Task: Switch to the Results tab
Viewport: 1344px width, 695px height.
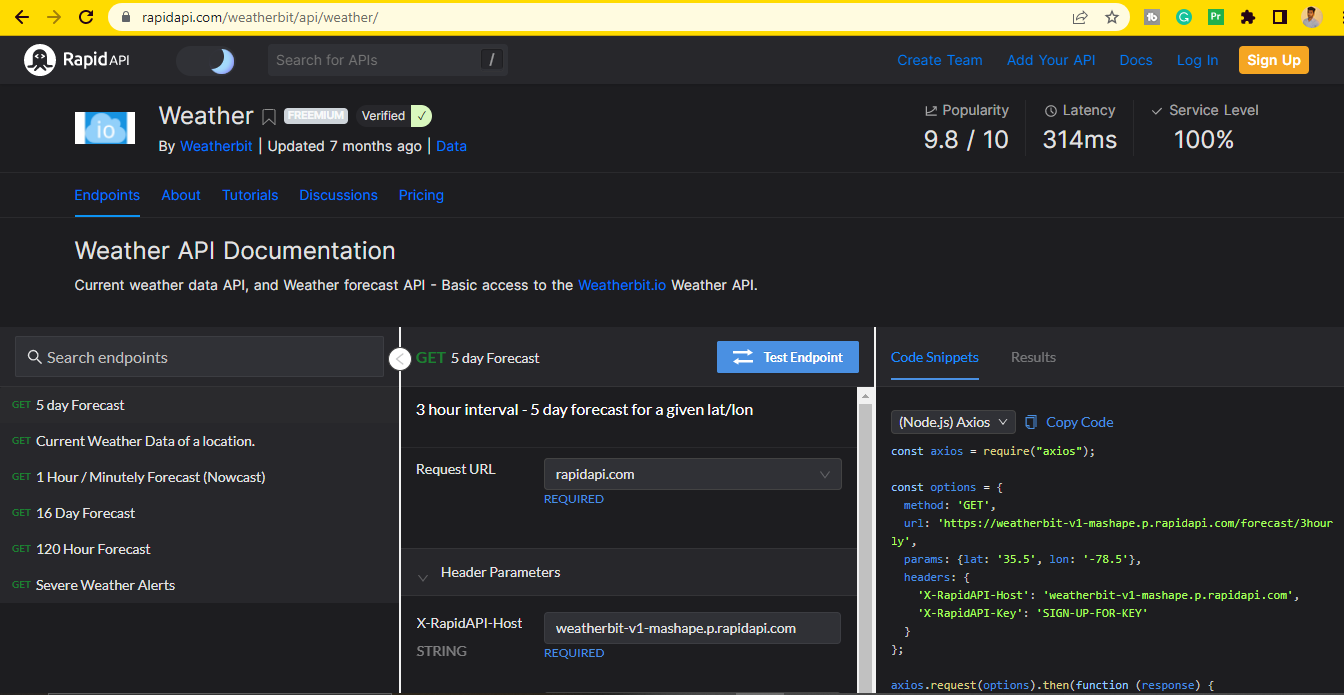Action: (x=1033, y=357)
